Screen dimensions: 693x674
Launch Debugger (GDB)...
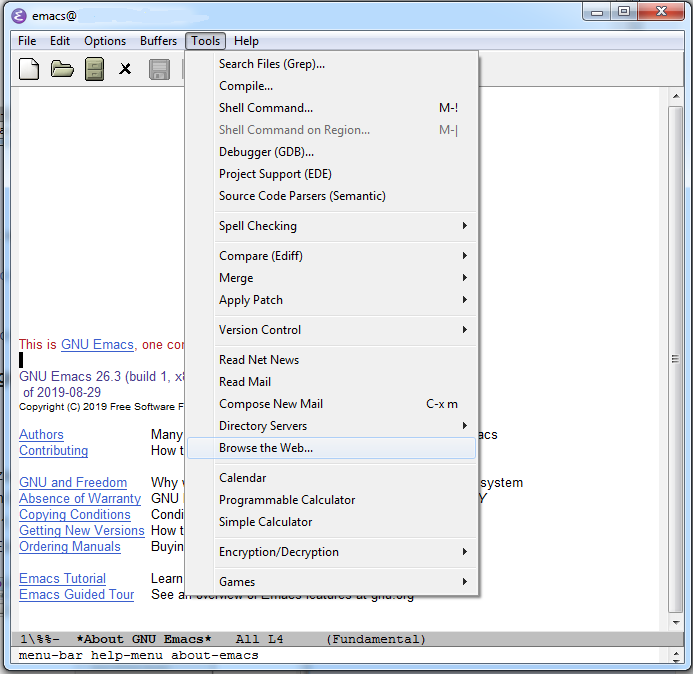331,152
